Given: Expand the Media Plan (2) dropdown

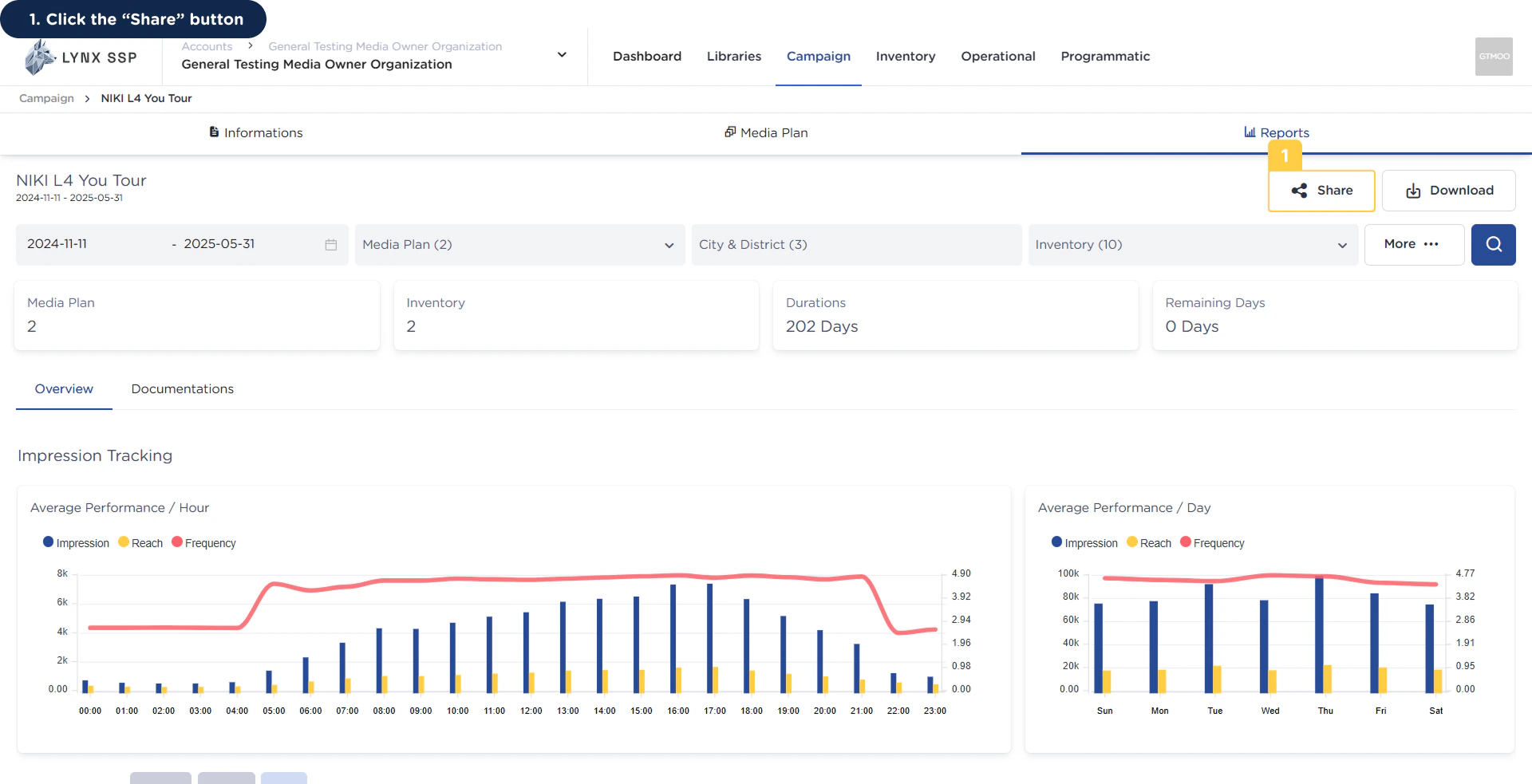Looking at the screenshot, I should click(x=519, y=245).
